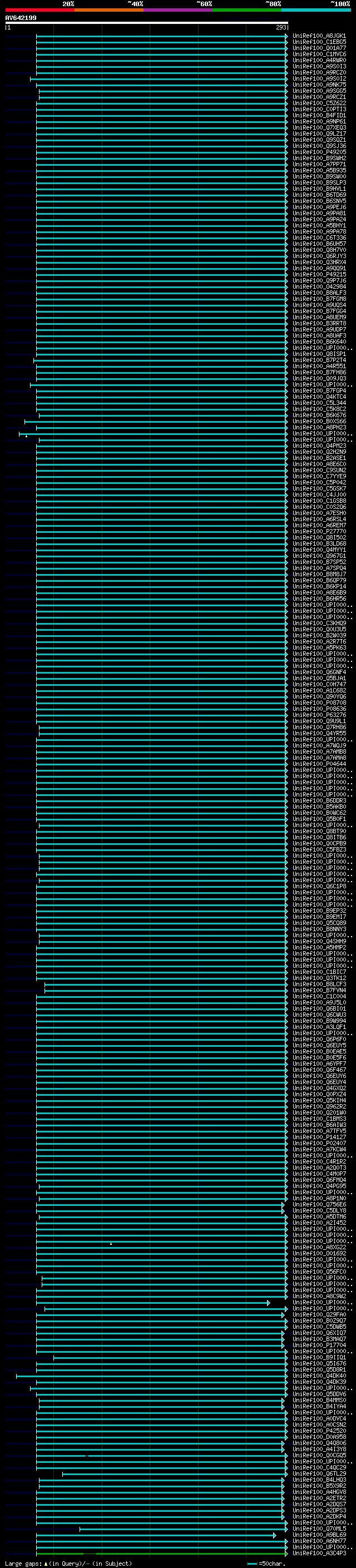Select hit label UniRef100_C3KHQ9
The width and height of the screenshot is (356, 1568).
(319, 624)
